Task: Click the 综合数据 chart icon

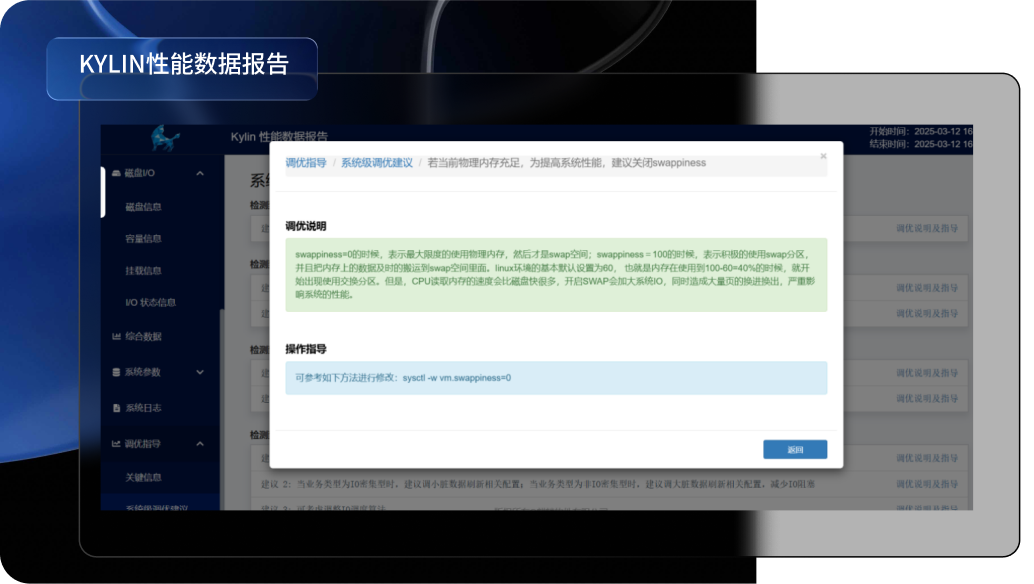Action: [116, 337]
